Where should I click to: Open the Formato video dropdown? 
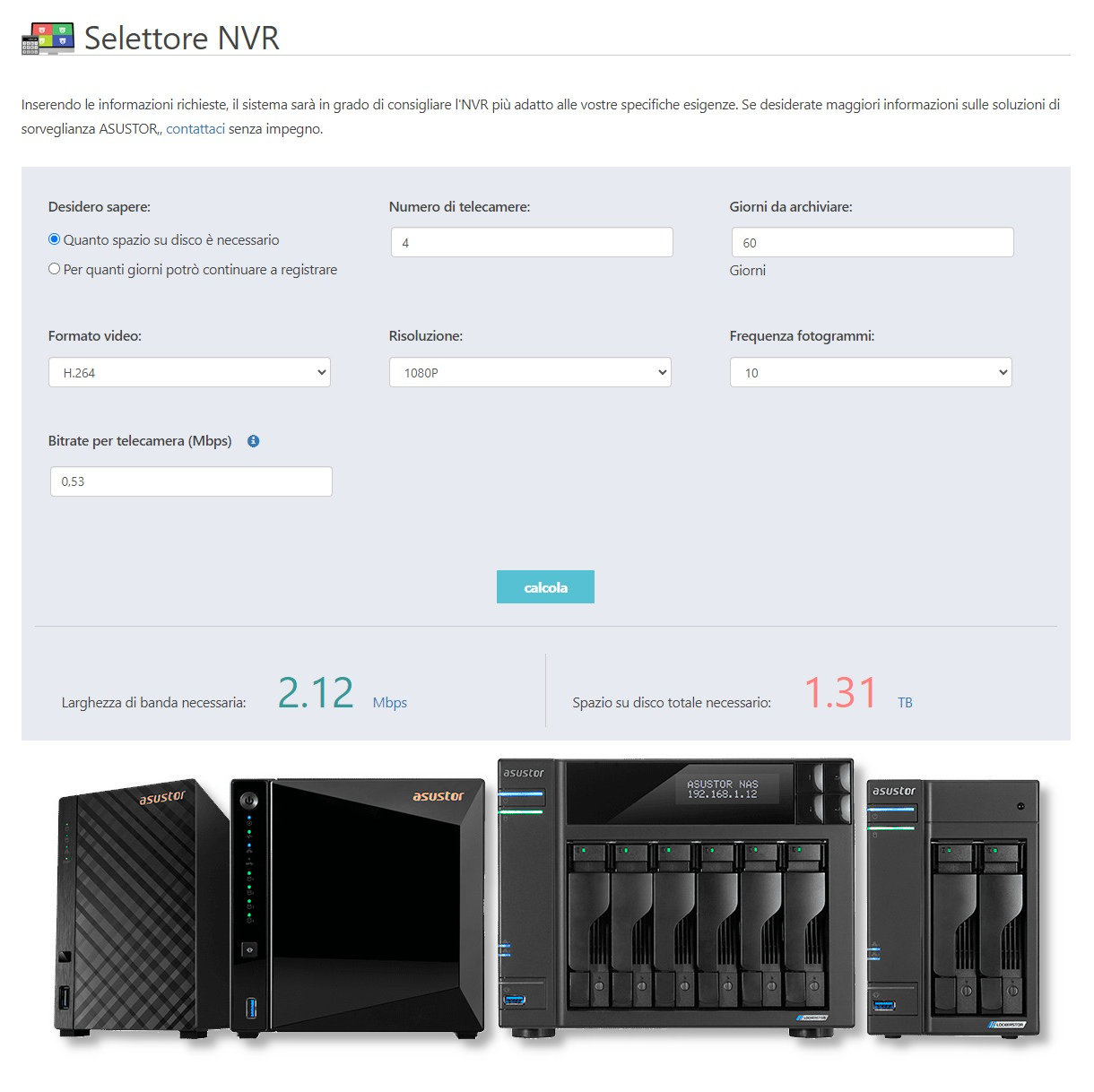[189, 372]
